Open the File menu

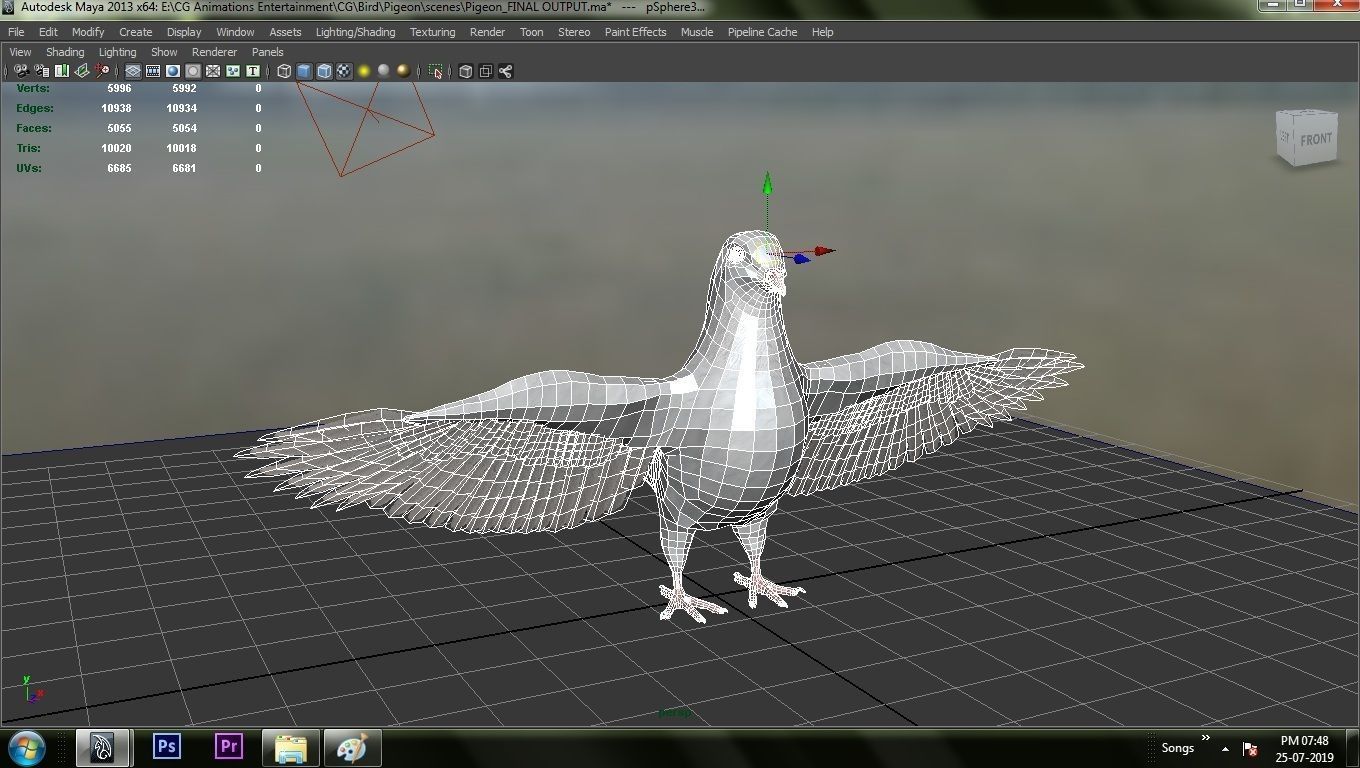click(x=16, y=32)
